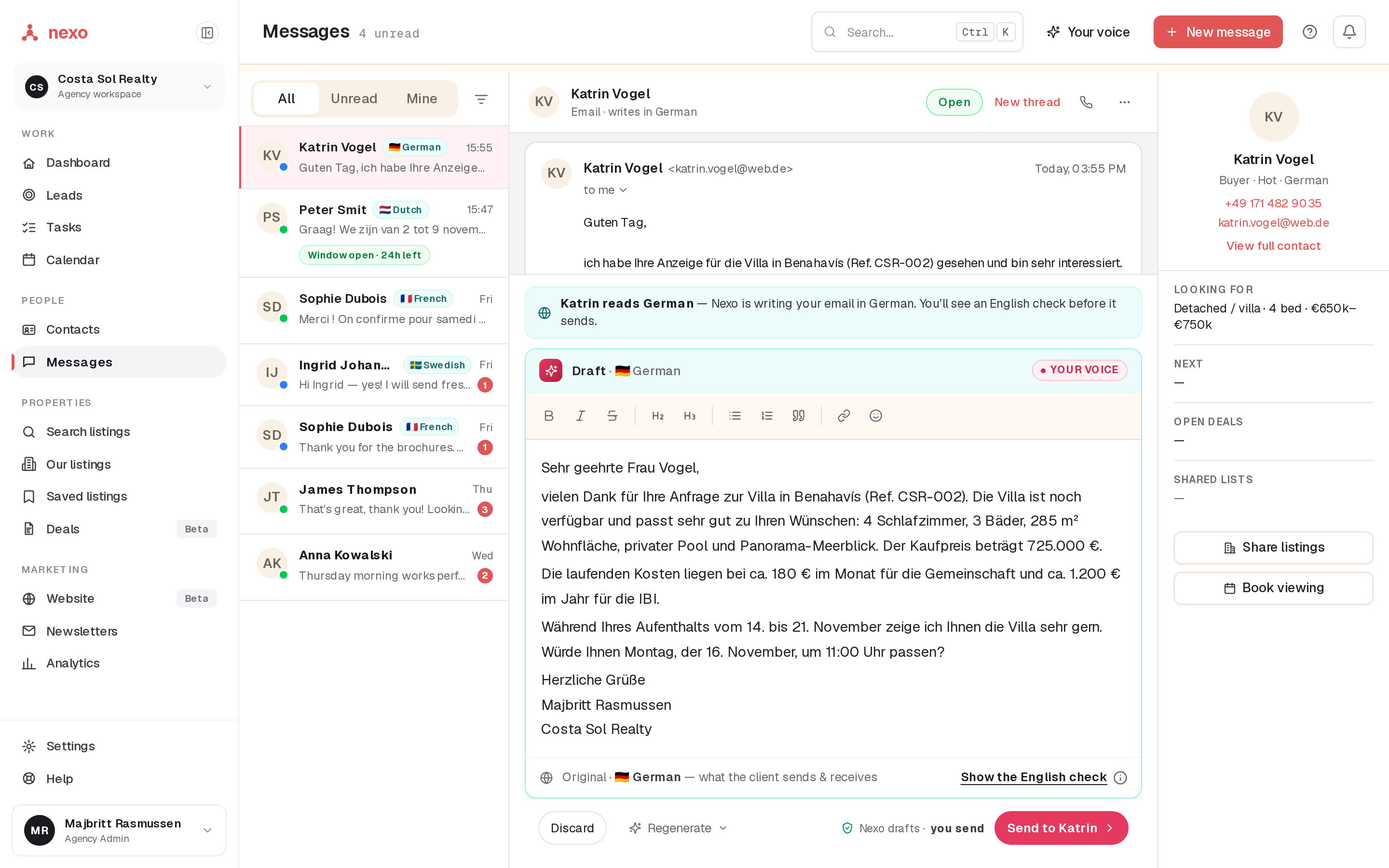Open notifications bell
The width and height of the screenshot is (1389, 868).
point(1349,32)
